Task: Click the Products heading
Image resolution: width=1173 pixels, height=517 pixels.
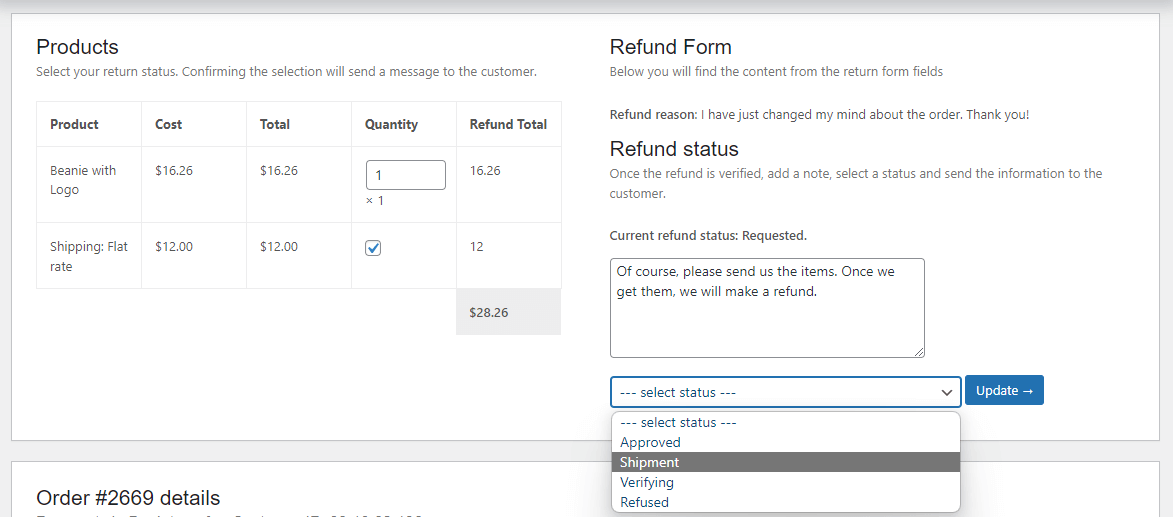Action: pos(77,47)
